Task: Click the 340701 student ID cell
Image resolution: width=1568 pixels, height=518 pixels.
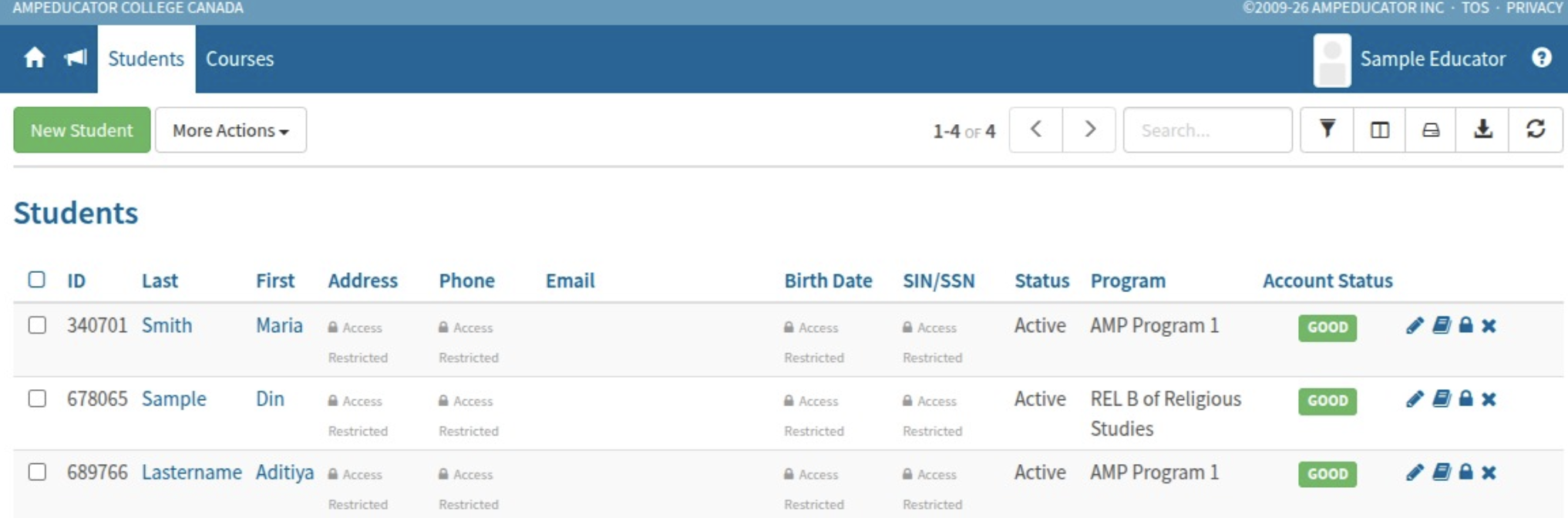Action: click(x=97, y=325)
